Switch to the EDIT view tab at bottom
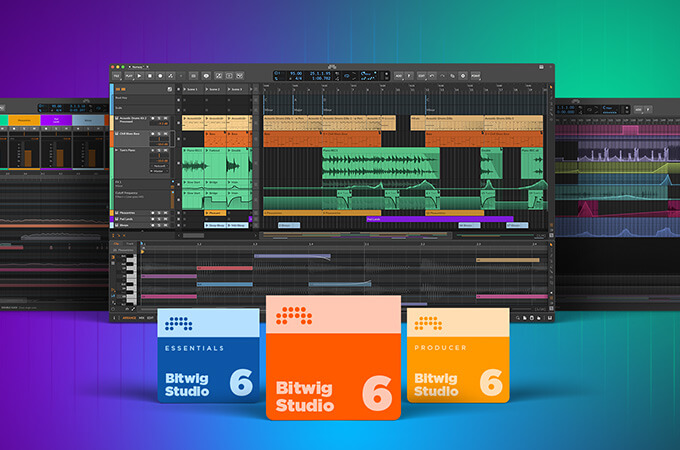Screen dimensions: 680x450 click(150, 318)
